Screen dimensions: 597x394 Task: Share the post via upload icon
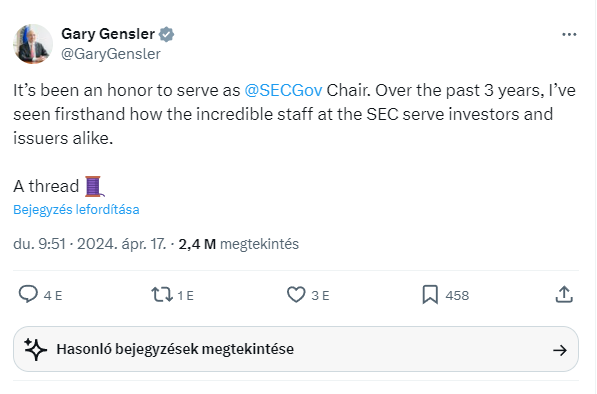[564, 294]
